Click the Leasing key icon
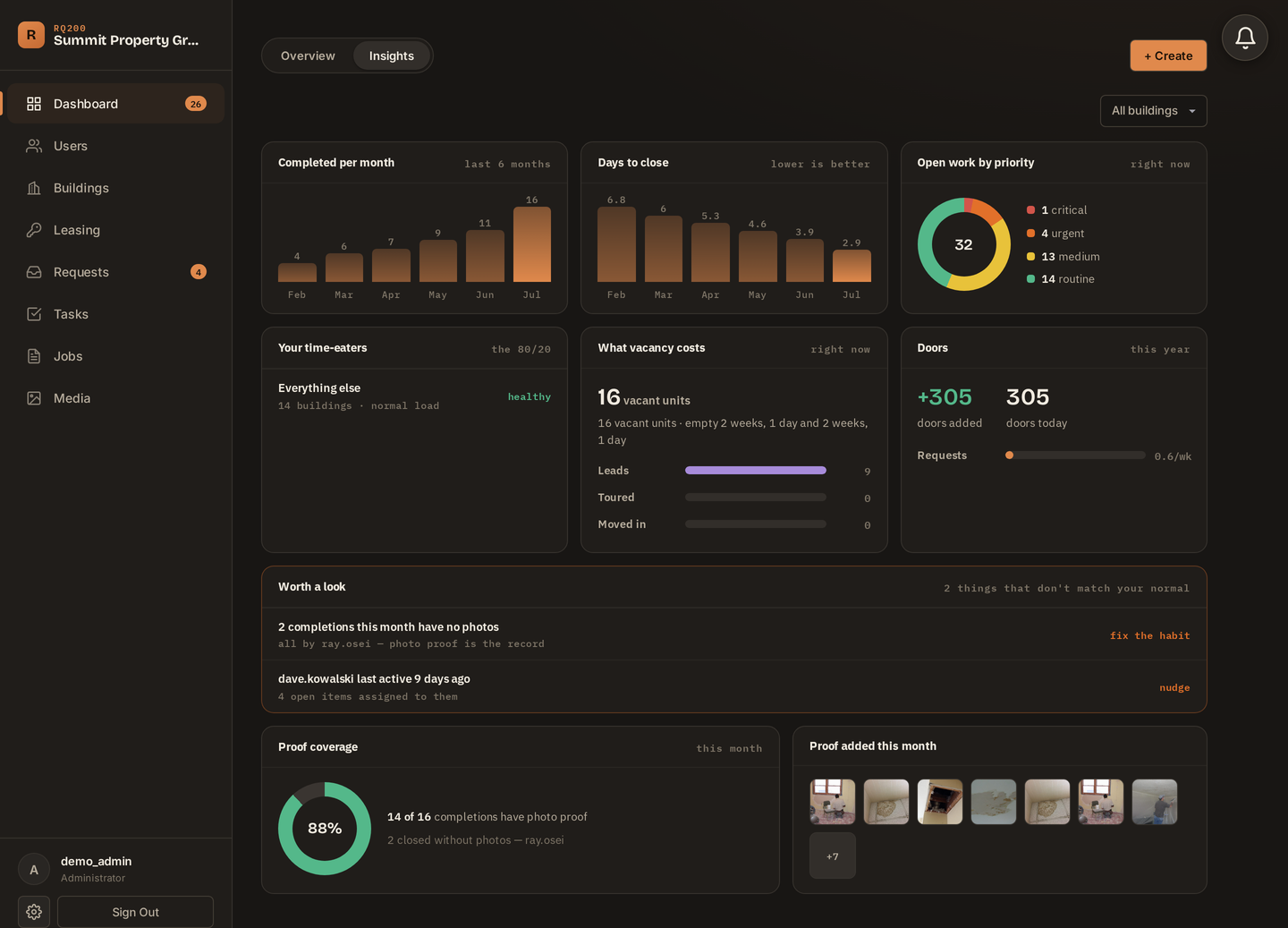This screenshot has height=928, width=1288. 34,230
